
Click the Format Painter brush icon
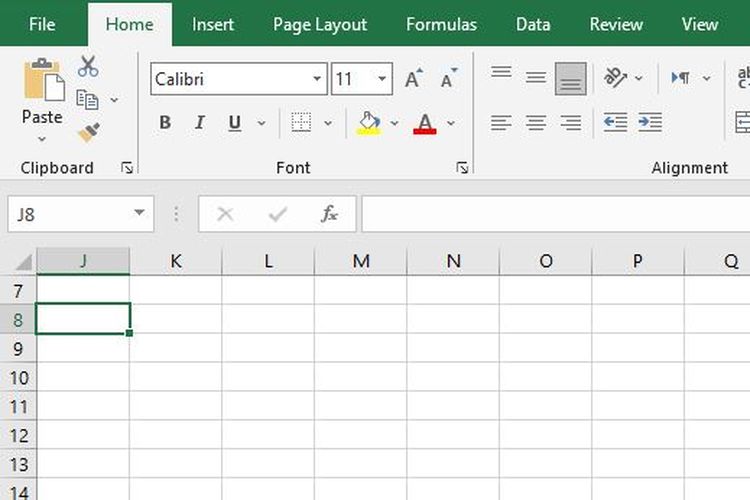pyautogui.click(x=88, y=132)
